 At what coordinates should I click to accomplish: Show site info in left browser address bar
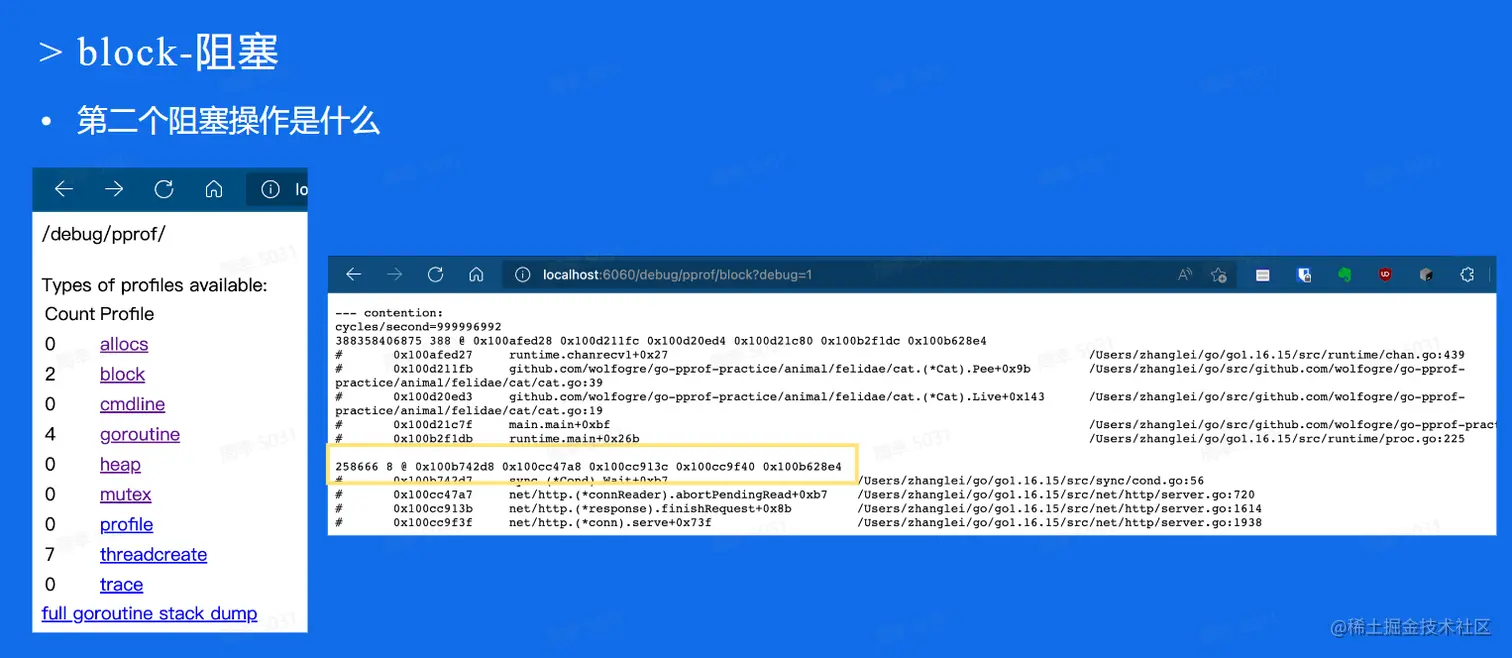(x=270, y=189)
